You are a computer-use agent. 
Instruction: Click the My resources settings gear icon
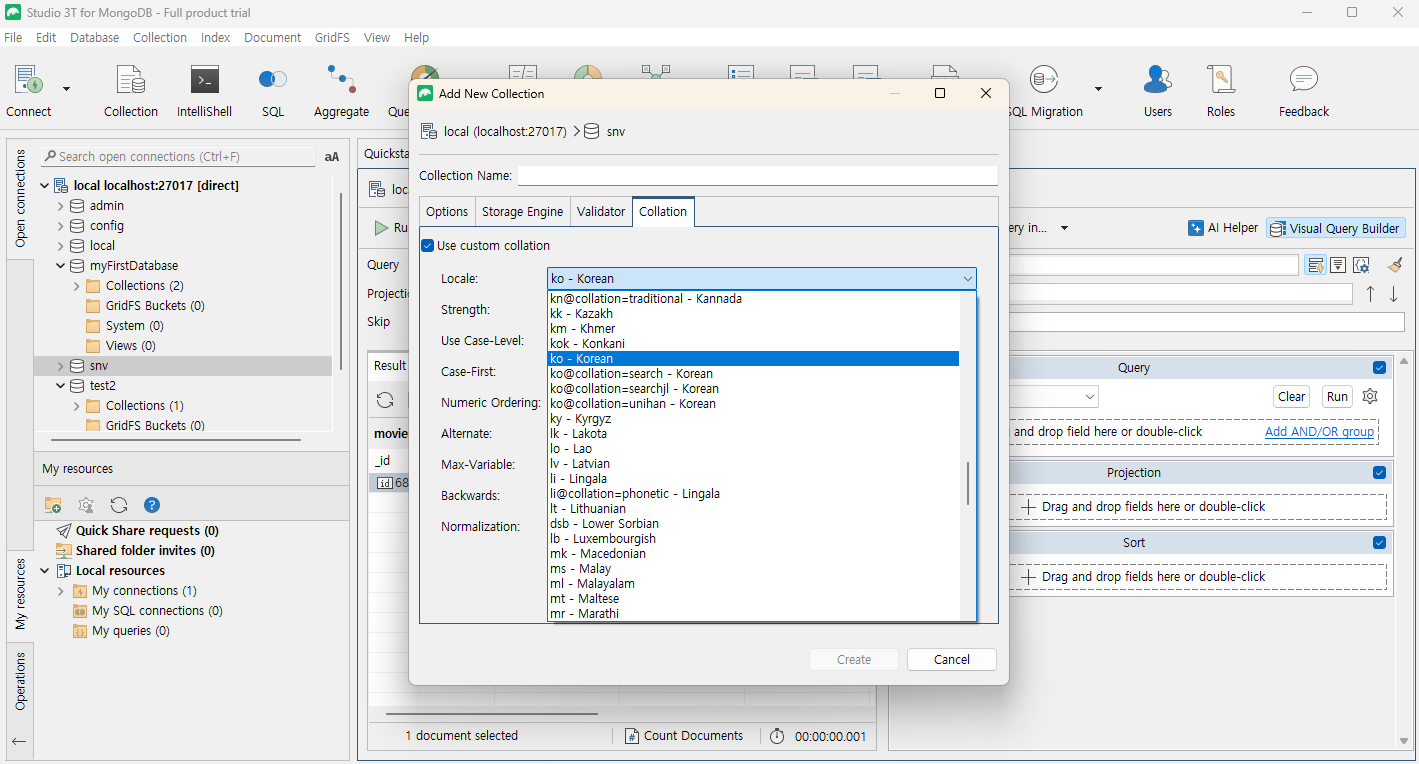86,505
